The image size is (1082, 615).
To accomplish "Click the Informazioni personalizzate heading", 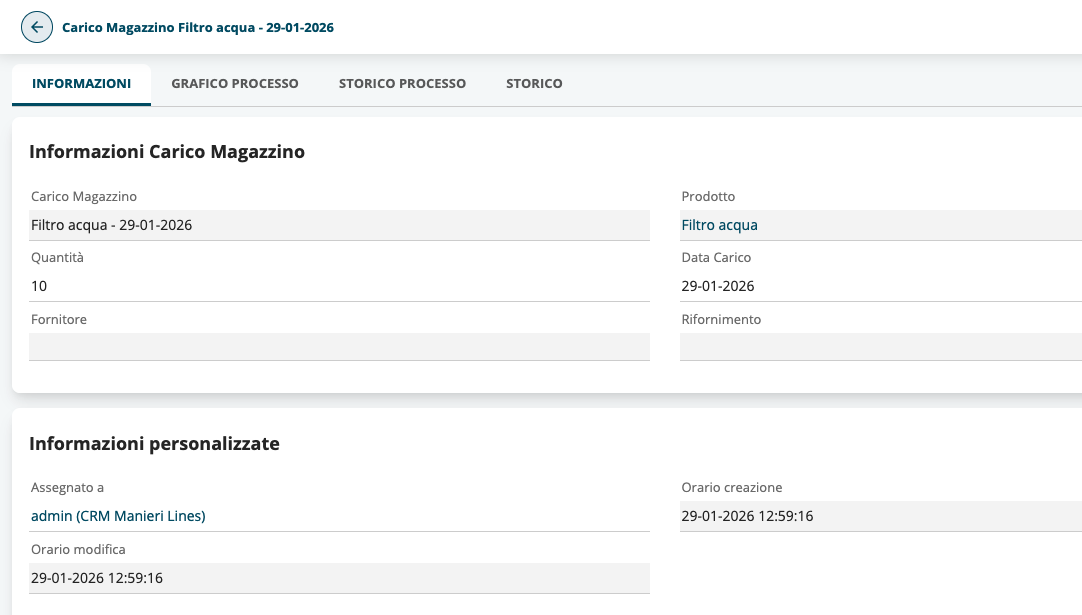I will pyautogui.click(x=155, y=443).
